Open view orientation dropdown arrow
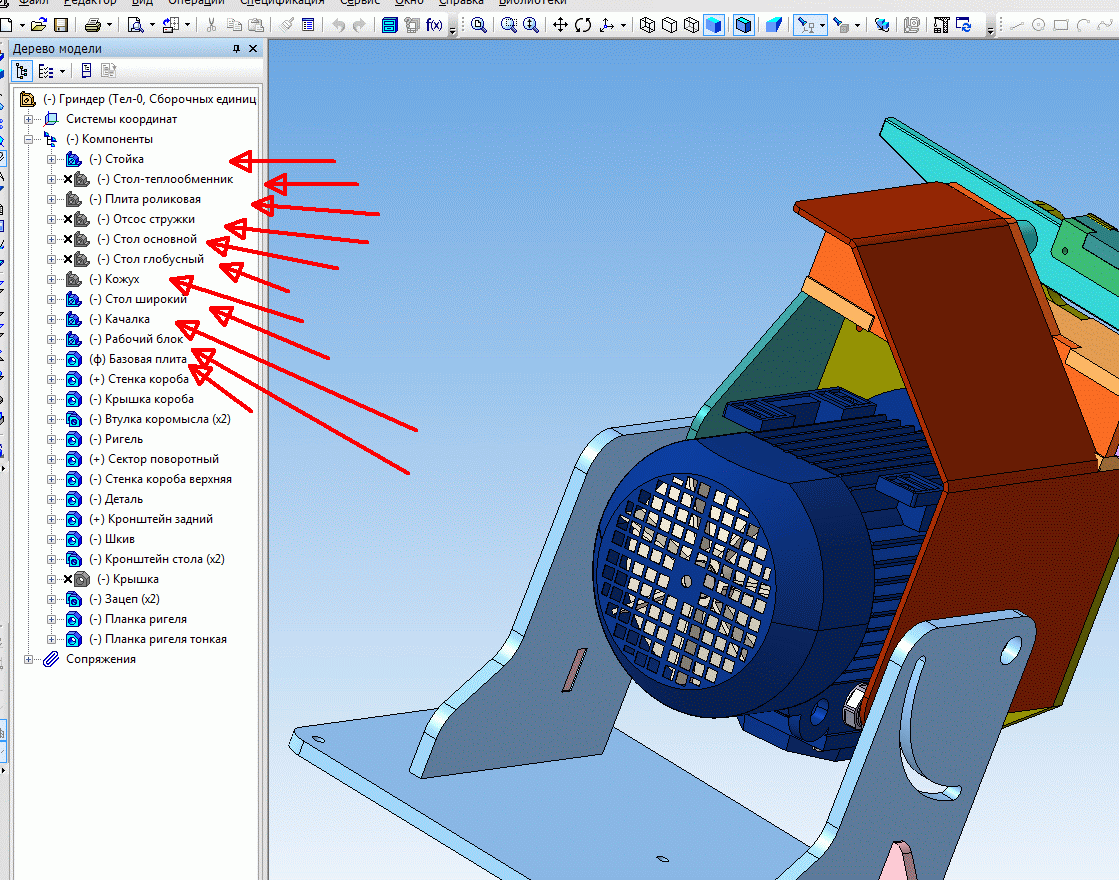1119x880 pixels. pyautogui.click(x=623, y=25)
